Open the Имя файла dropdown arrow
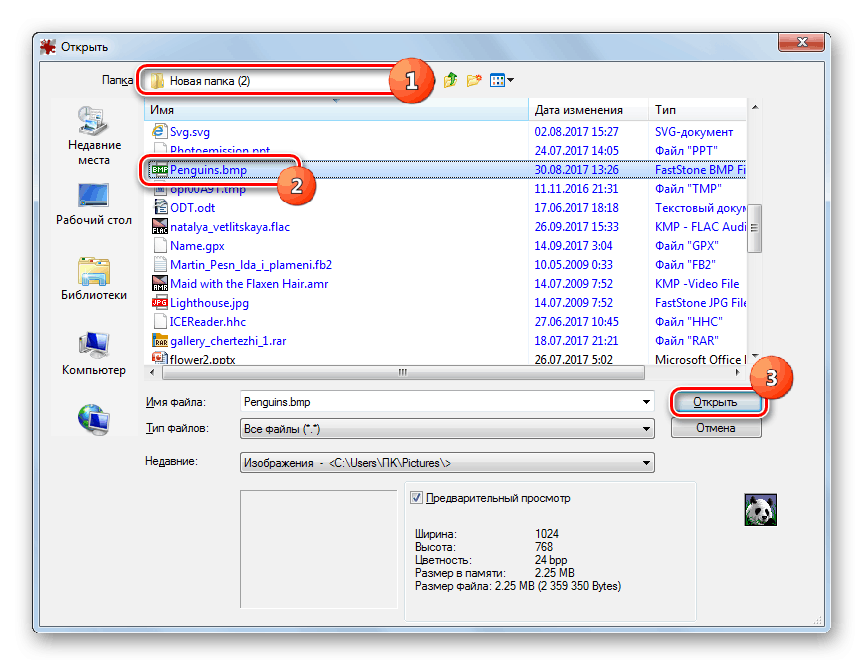 [x=646, y=402]
